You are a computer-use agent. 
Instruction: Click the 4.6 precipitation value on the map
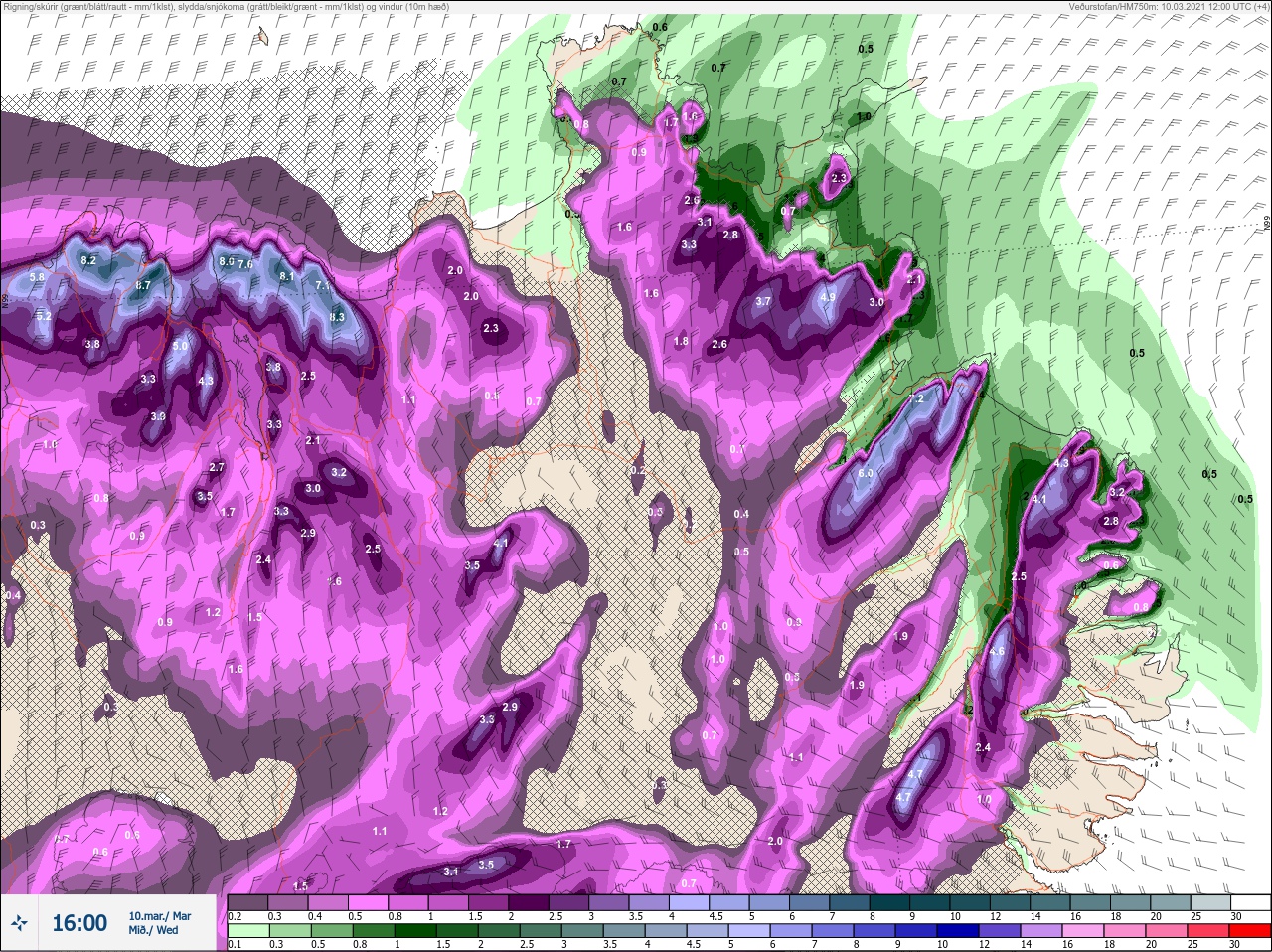(x=998, y=652)
